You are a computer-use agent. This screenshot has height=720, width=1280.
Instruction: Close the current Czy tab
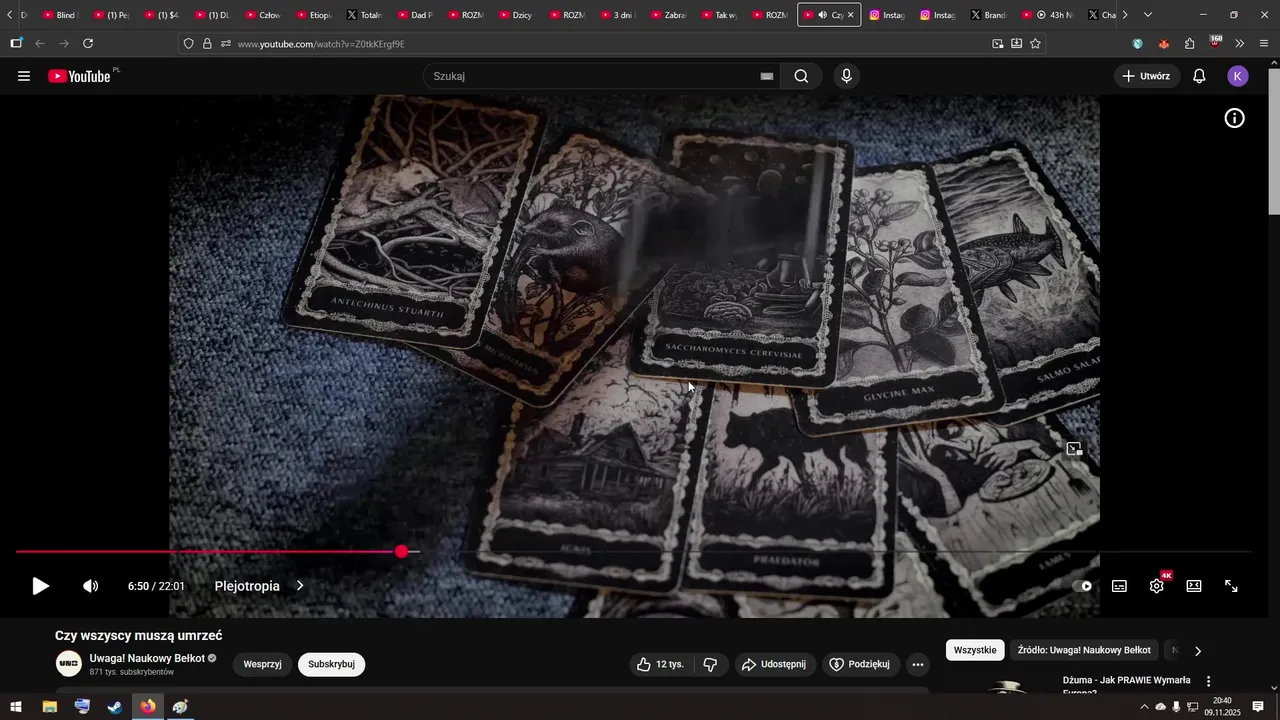tap(851, 15)
